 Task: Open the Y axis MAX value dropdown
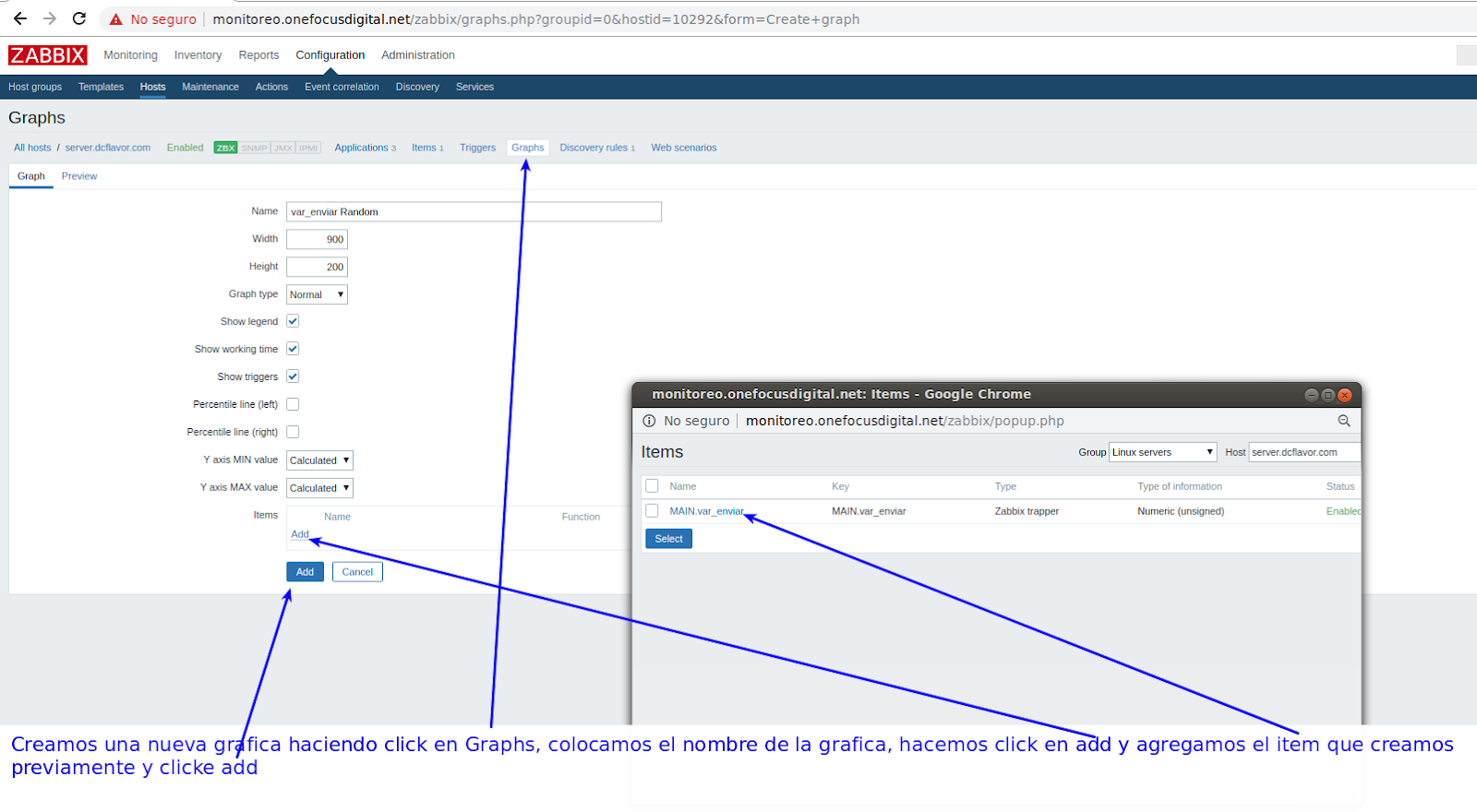click(319, 488)
